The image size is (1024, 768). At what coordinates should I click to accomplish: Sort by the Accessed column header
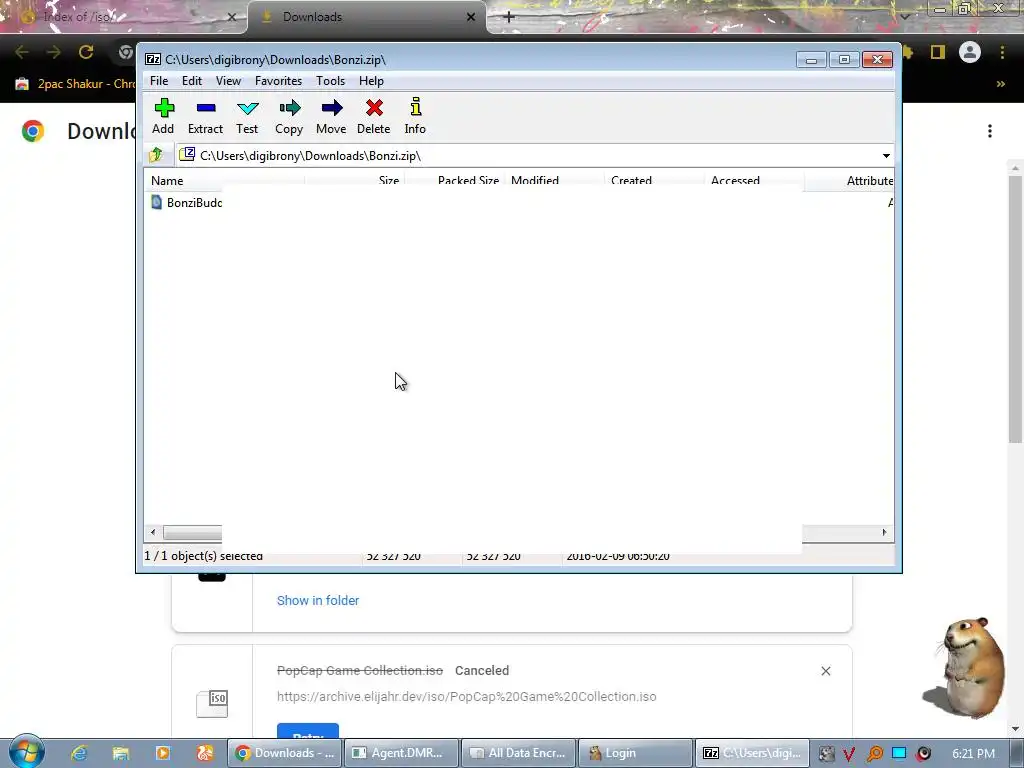754,180
